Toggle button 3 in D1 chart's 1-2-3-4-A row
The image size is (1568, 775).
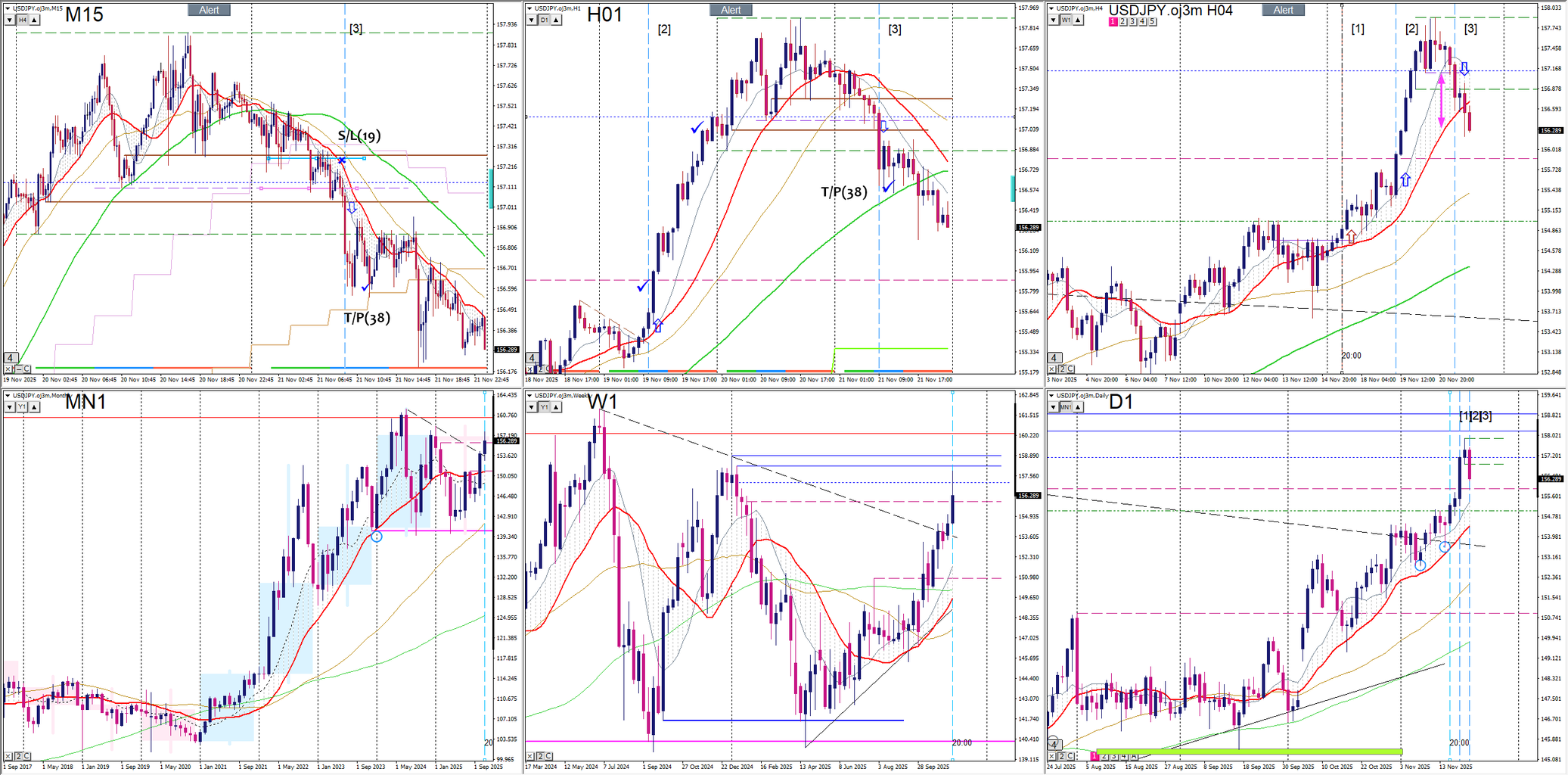coord(1114,756)
